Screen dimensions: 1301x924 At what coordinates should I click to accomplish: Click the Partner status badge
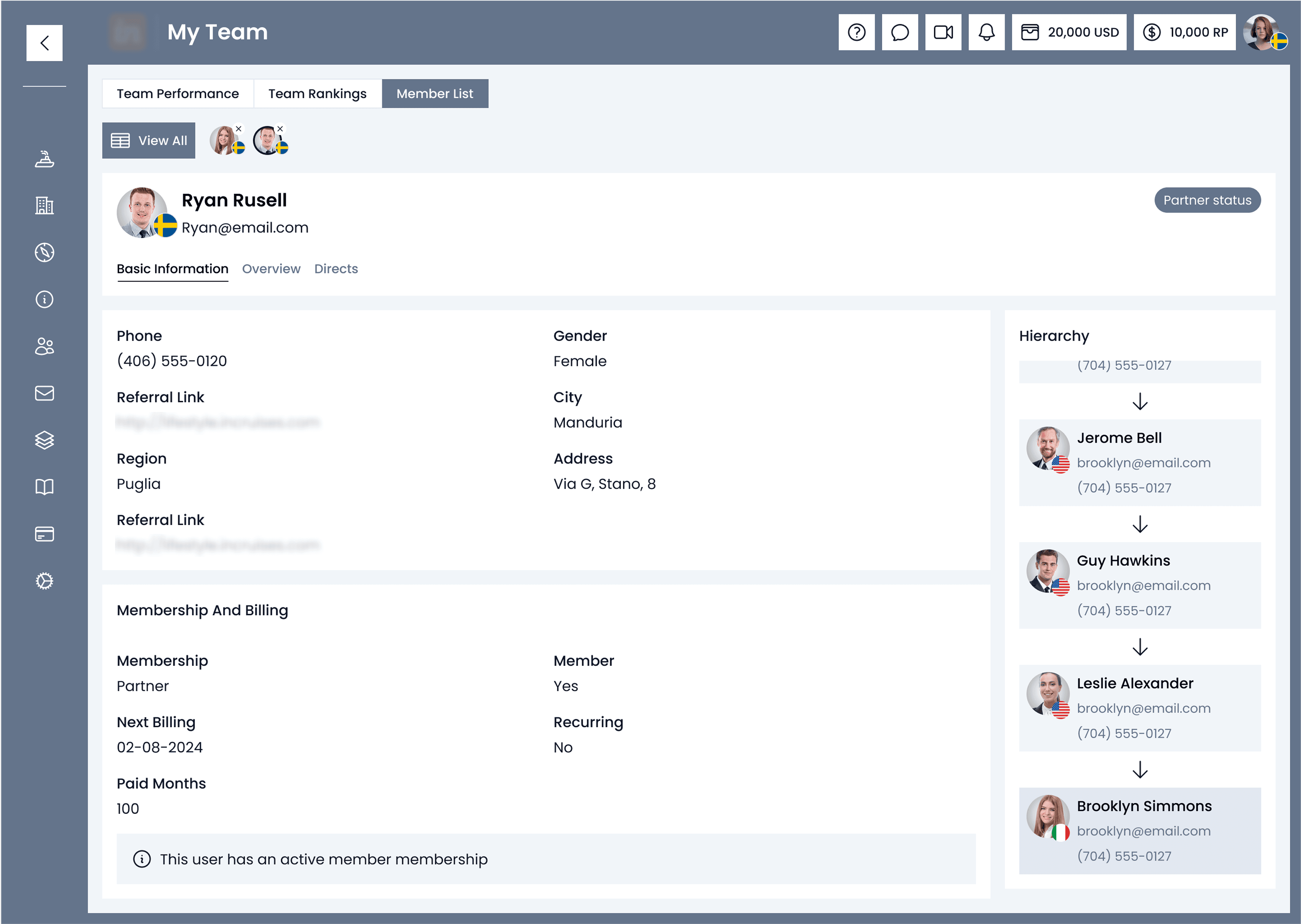tap(1207, 200)
